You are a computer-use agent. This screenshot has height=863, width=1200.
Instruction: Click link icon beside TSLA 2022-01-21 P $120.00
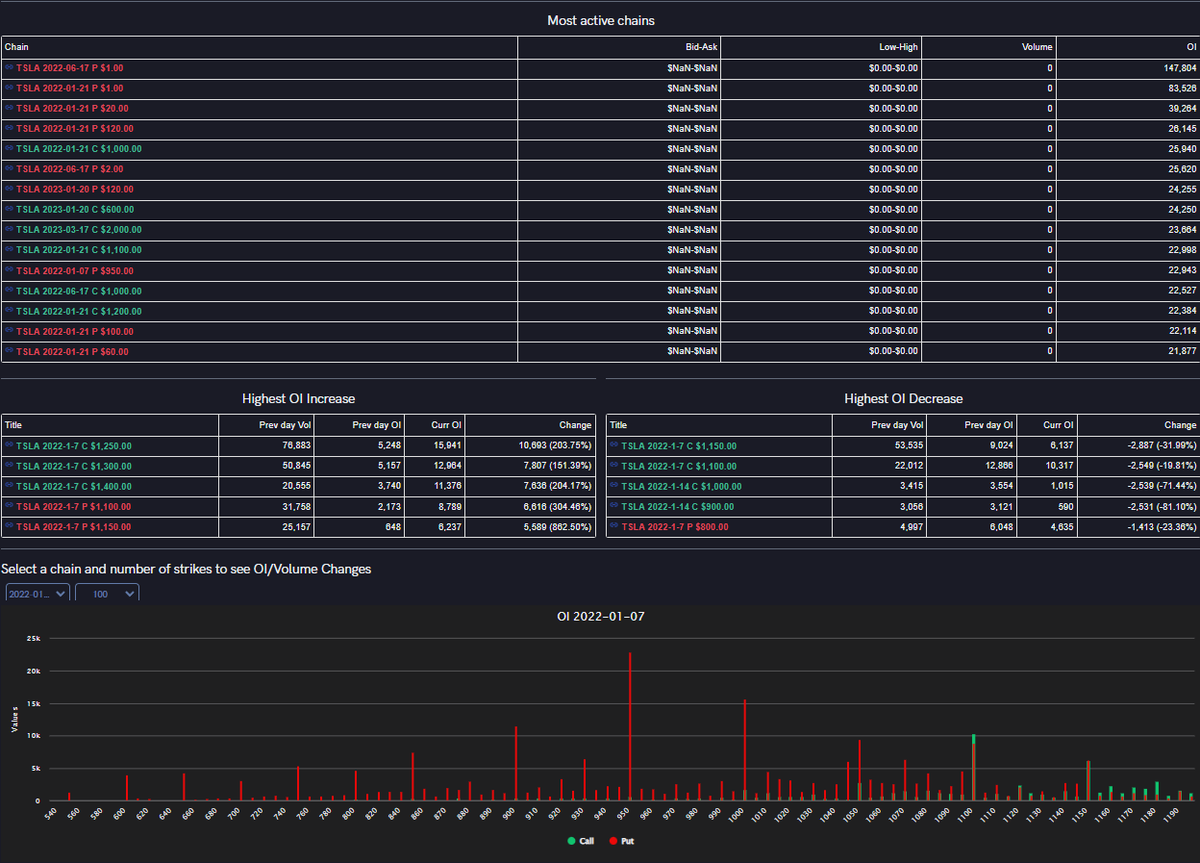coord(9,129)
